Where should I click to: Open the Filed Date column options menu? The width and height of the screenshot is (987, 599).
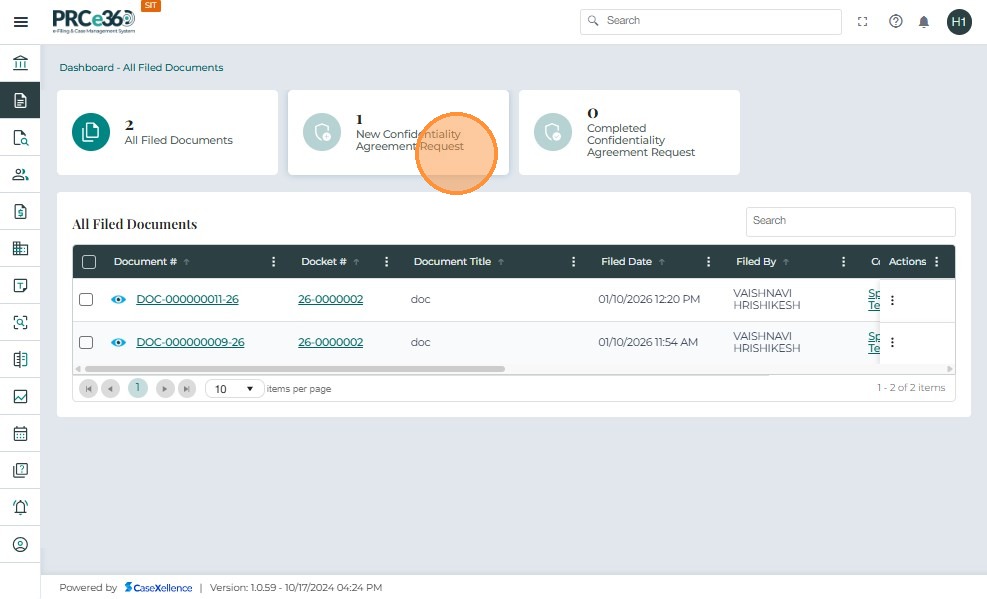pos(708,262)
